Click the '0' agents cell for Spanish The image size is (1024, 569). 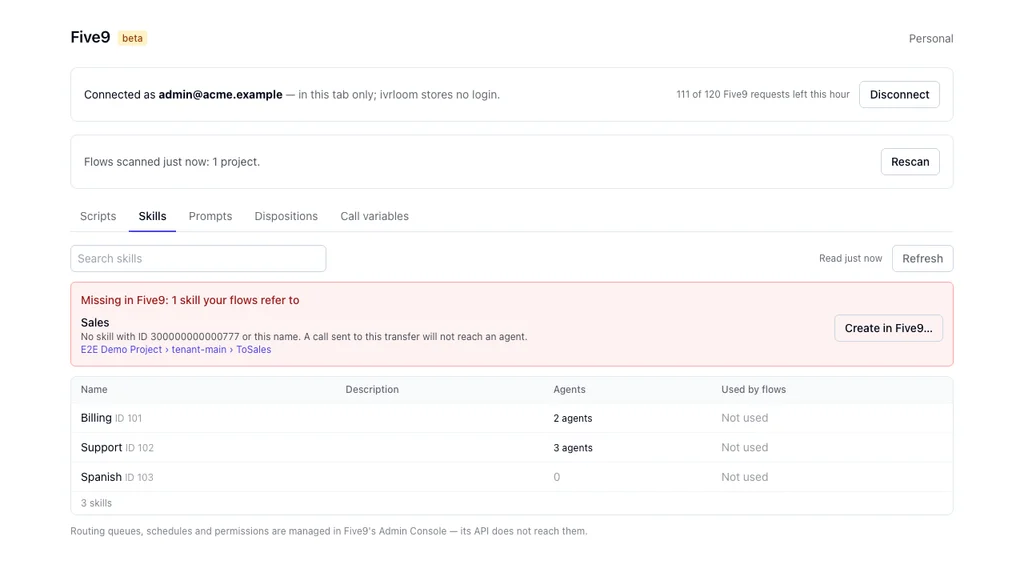point(556,477)
